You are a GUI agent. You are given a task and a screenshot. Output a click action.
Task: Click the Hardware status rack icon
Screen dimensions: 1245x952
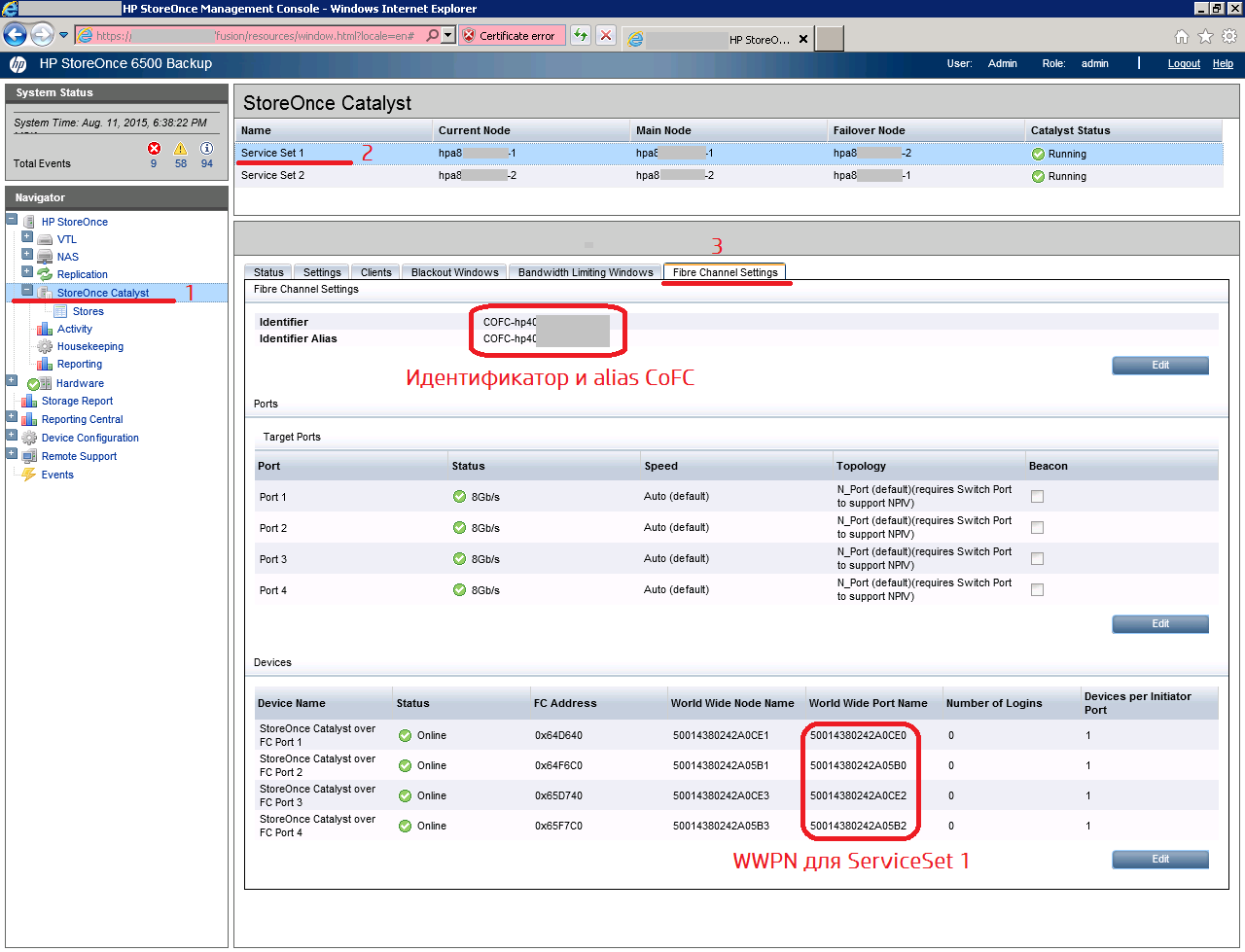40,383
